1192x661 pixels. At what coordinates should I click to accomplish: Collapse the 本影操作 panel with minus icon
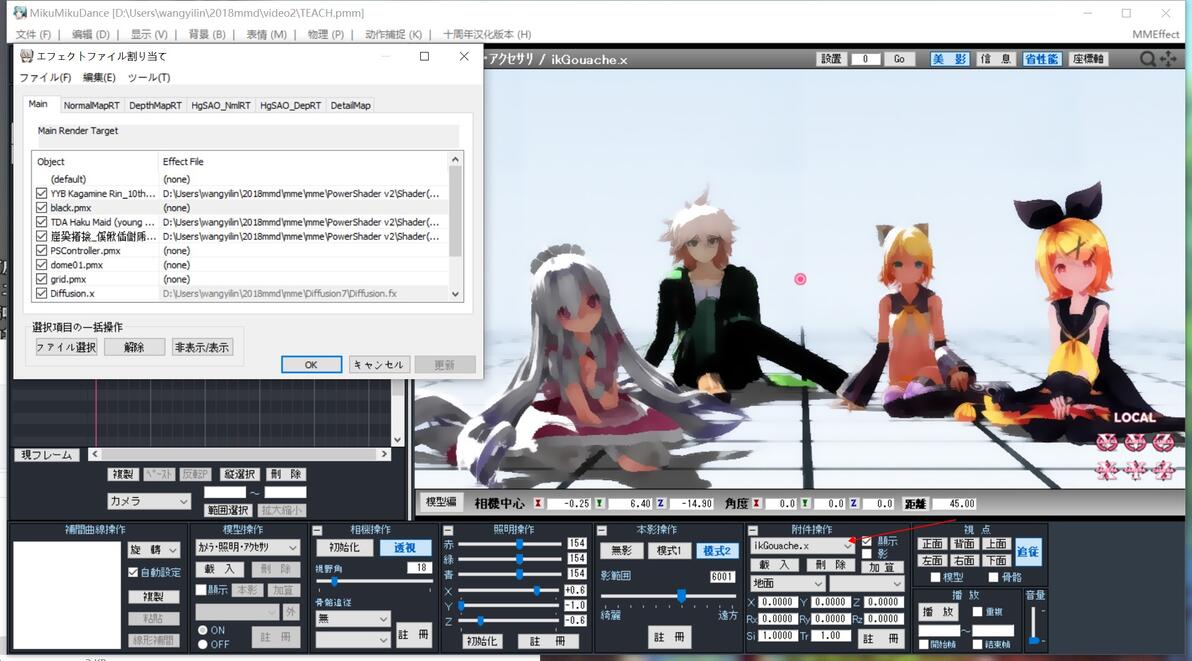pos(602,530)
